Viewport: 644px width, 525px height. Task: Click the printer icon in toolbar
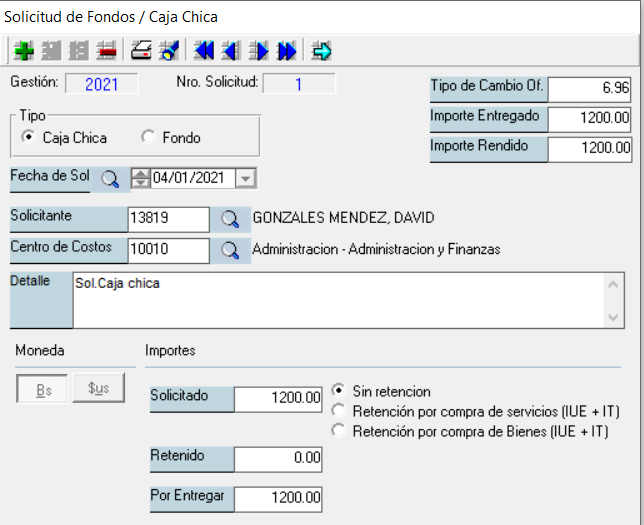pos(141,51)
